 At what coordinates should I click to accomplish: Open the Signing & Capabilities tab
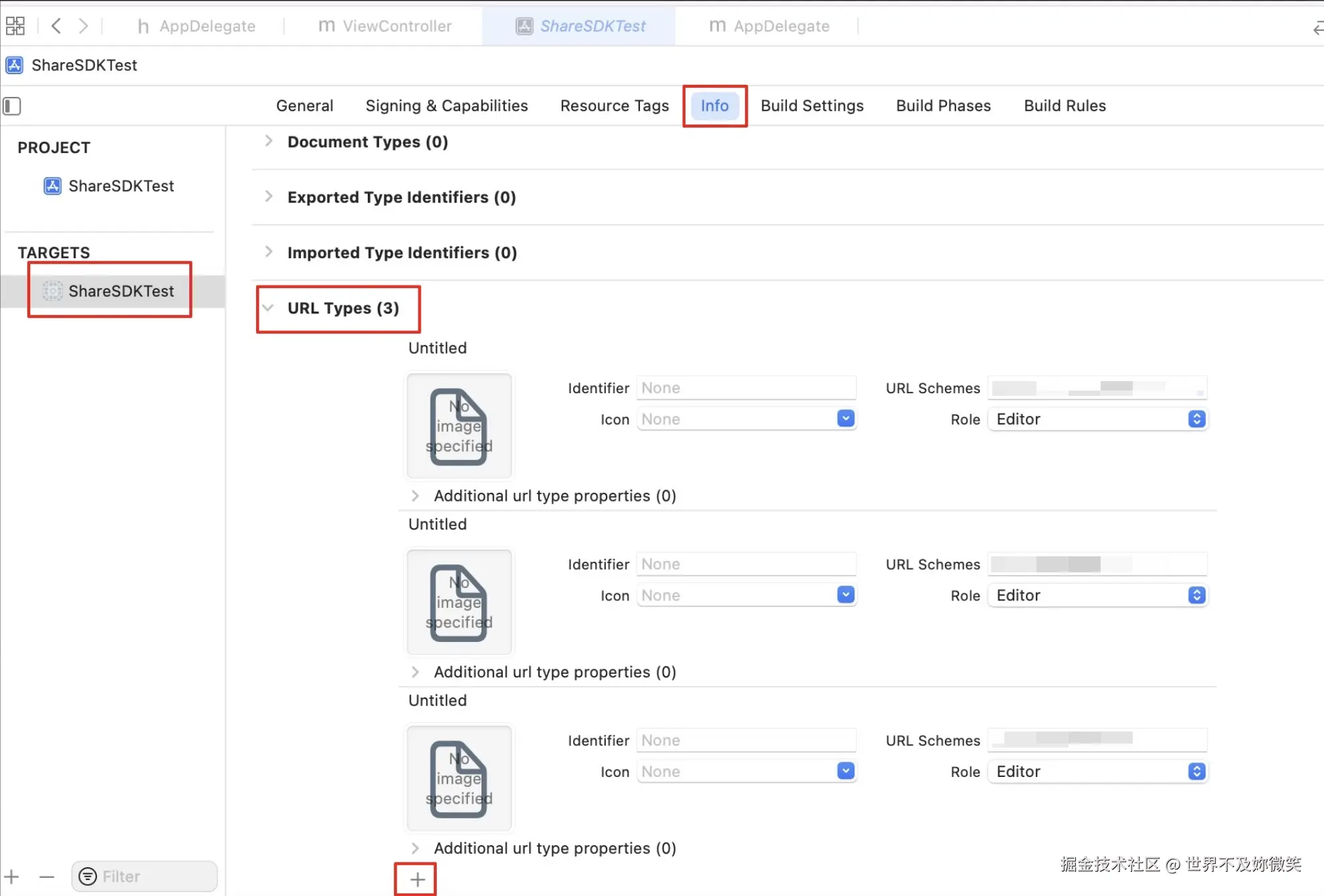pos(446,106)
